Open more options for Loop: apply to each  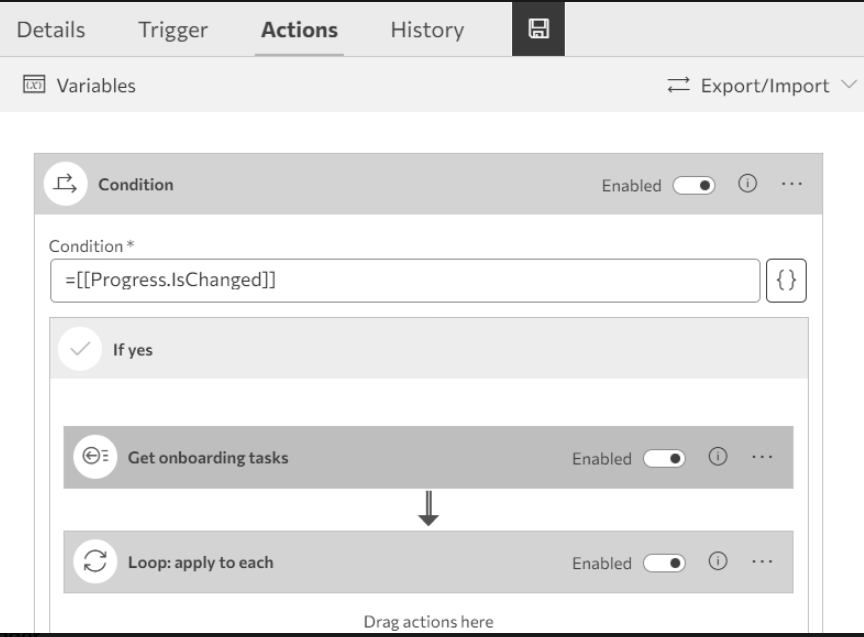[x=762, y=562]
